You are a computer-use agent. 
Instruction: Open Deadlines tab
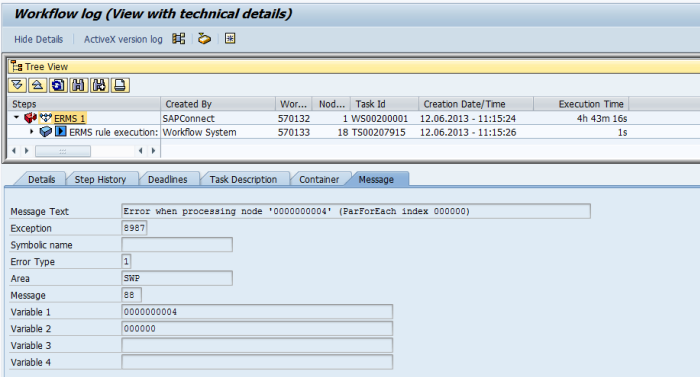click(167, 179)
